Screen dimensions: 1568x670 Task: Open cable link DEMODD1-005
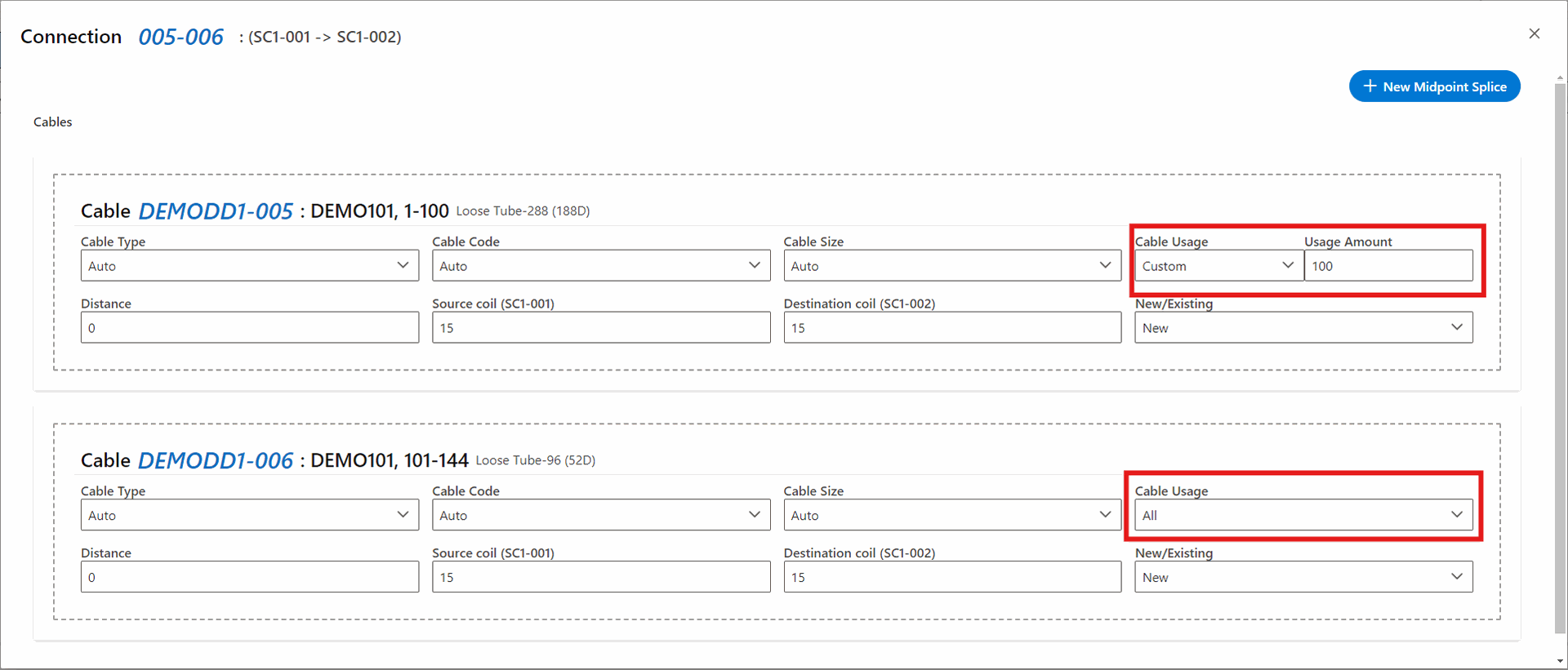(x=216, y=211)
